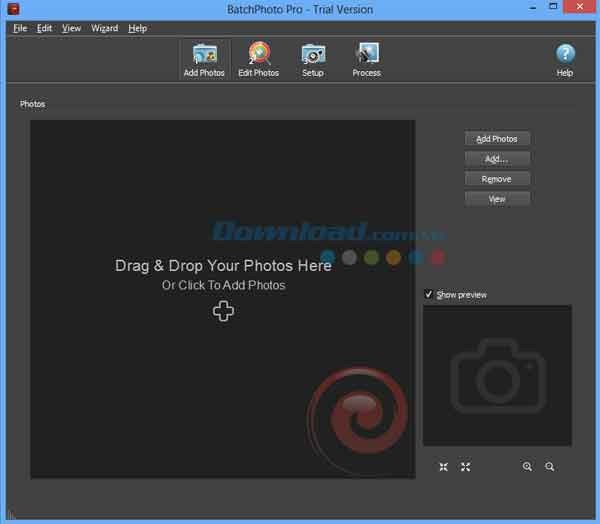Expand the View menu in the menu bar
Viewport: 600px width, 524px height.
coord(71,28)
